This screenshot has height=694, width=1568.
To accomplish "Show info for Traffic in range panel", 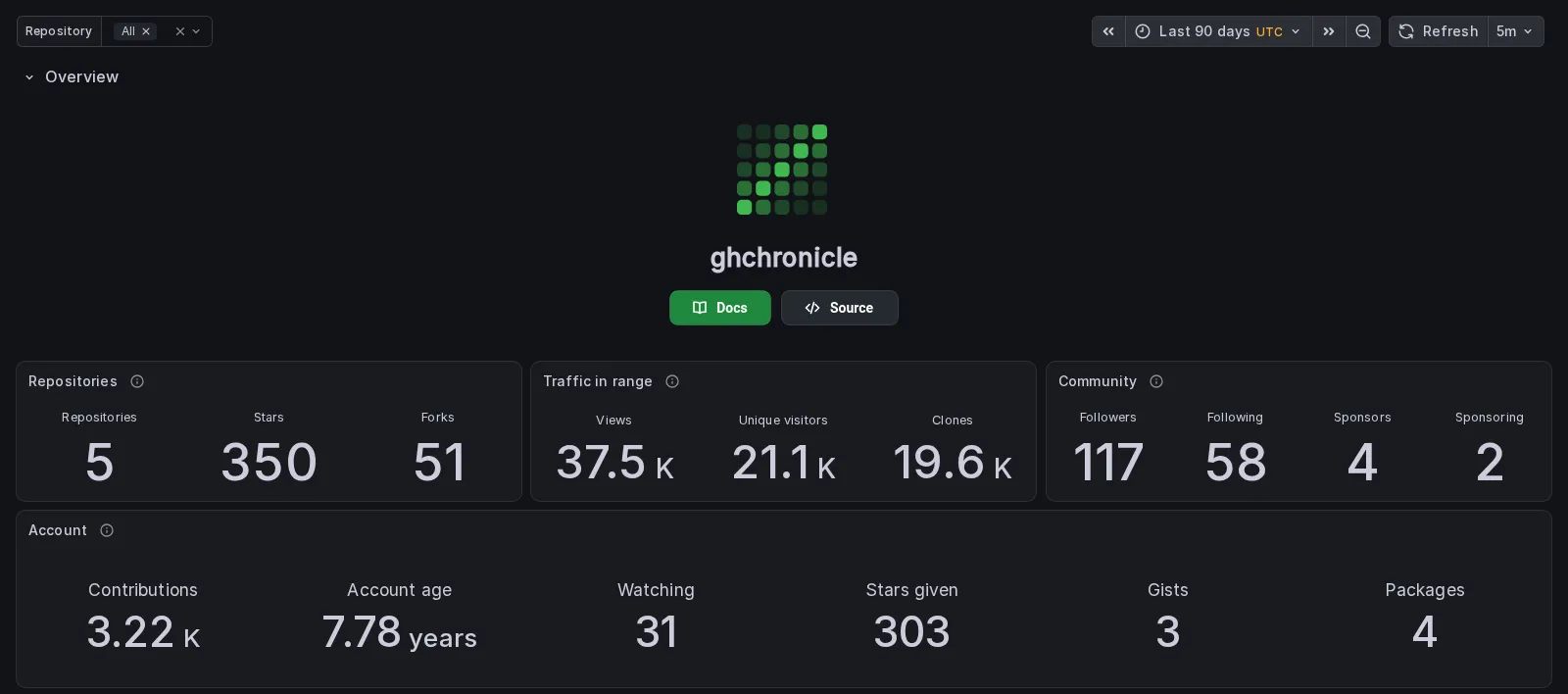I will (672, 381).
